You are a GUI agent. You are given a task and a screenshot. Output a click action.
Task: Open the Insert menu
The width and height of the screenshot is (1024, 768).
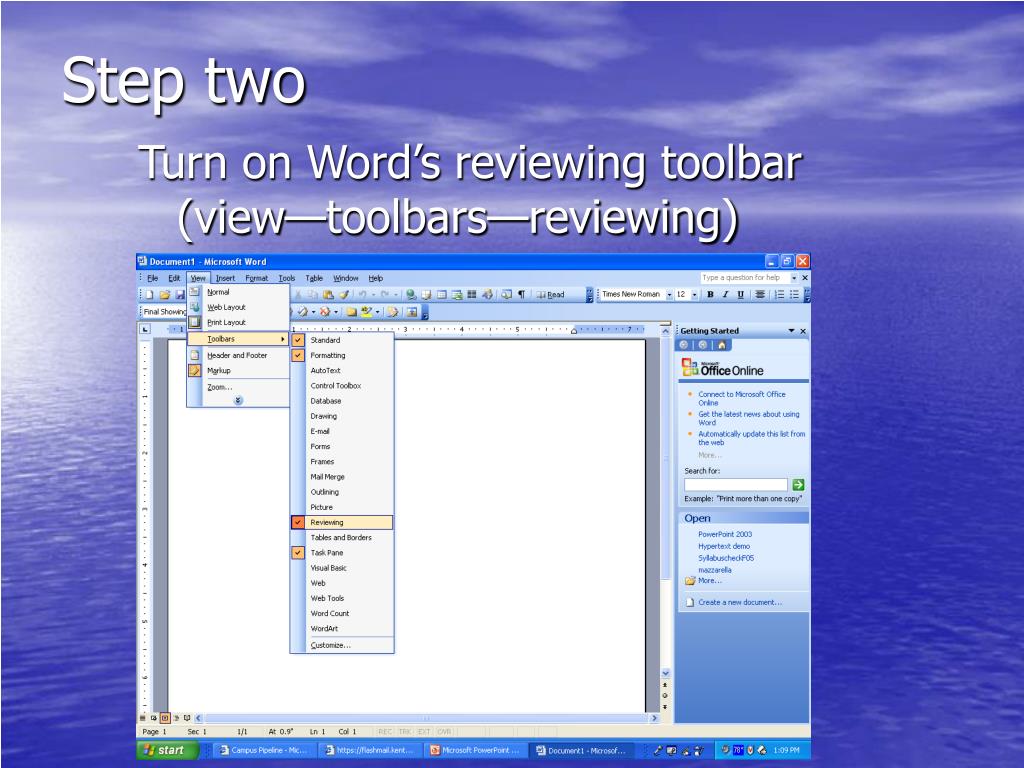pos(225,278)
